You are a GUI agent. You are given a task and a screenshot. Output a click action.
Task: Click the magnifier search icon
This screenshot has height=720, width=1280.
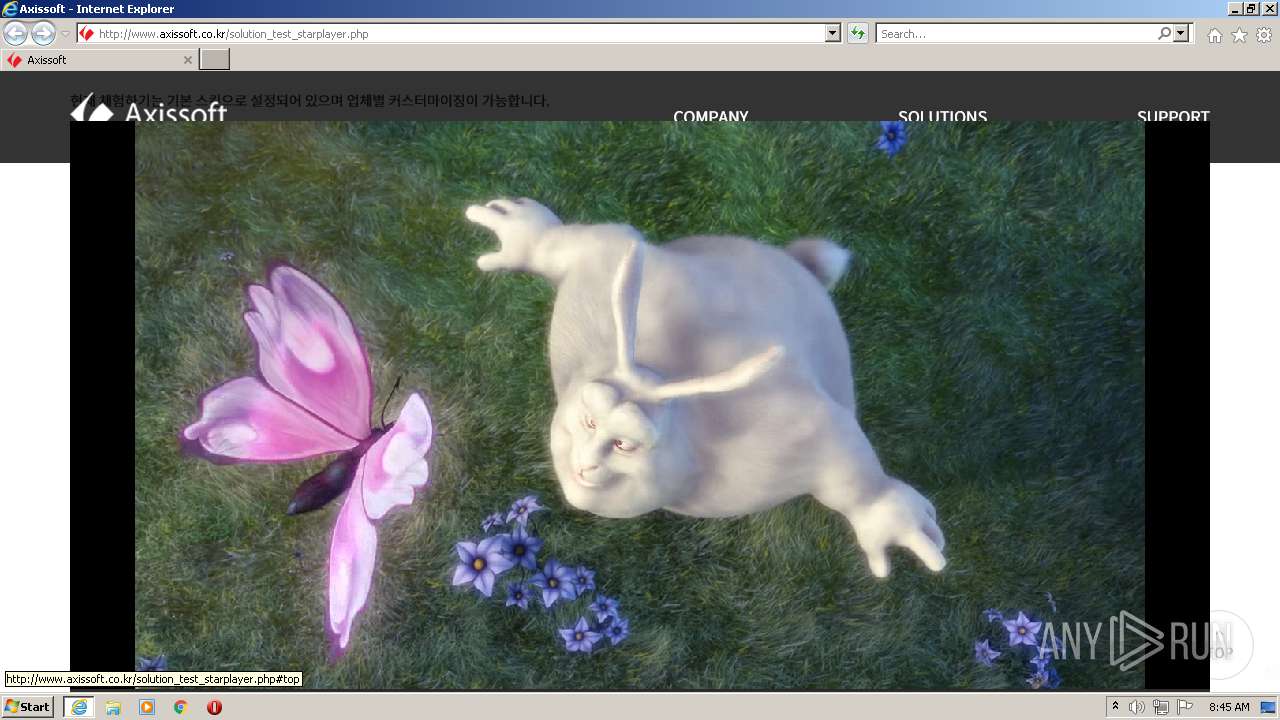coord(1164,34)
